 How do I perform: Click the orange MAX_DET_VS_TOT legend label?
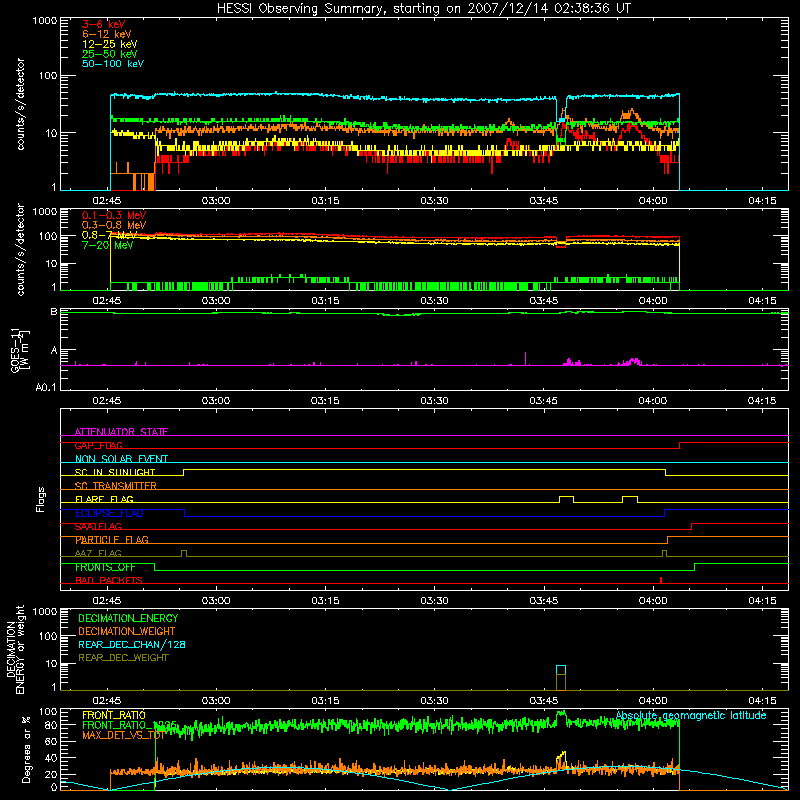point(123,735)
